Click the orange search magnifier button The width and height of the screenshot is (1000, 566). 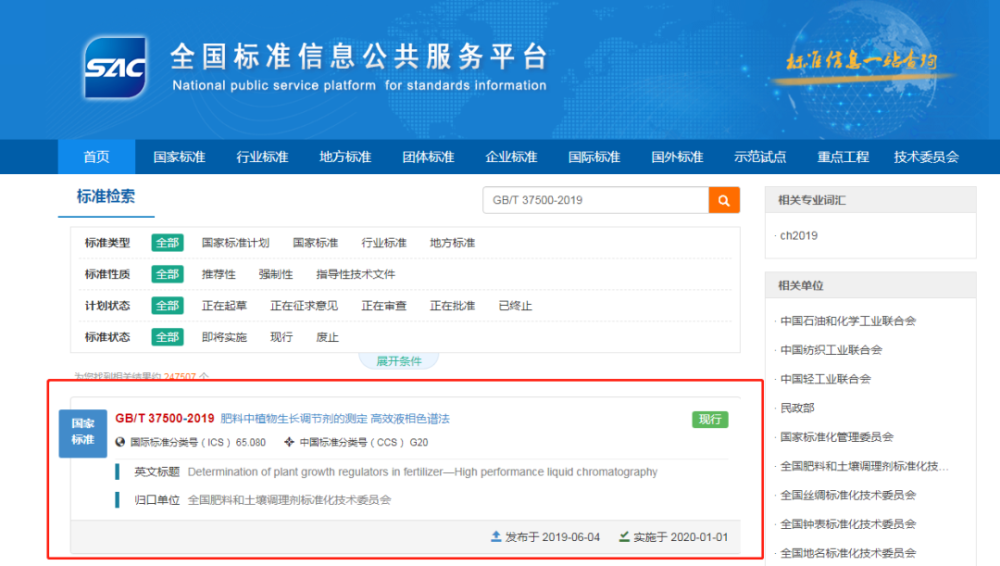(724, 200)
